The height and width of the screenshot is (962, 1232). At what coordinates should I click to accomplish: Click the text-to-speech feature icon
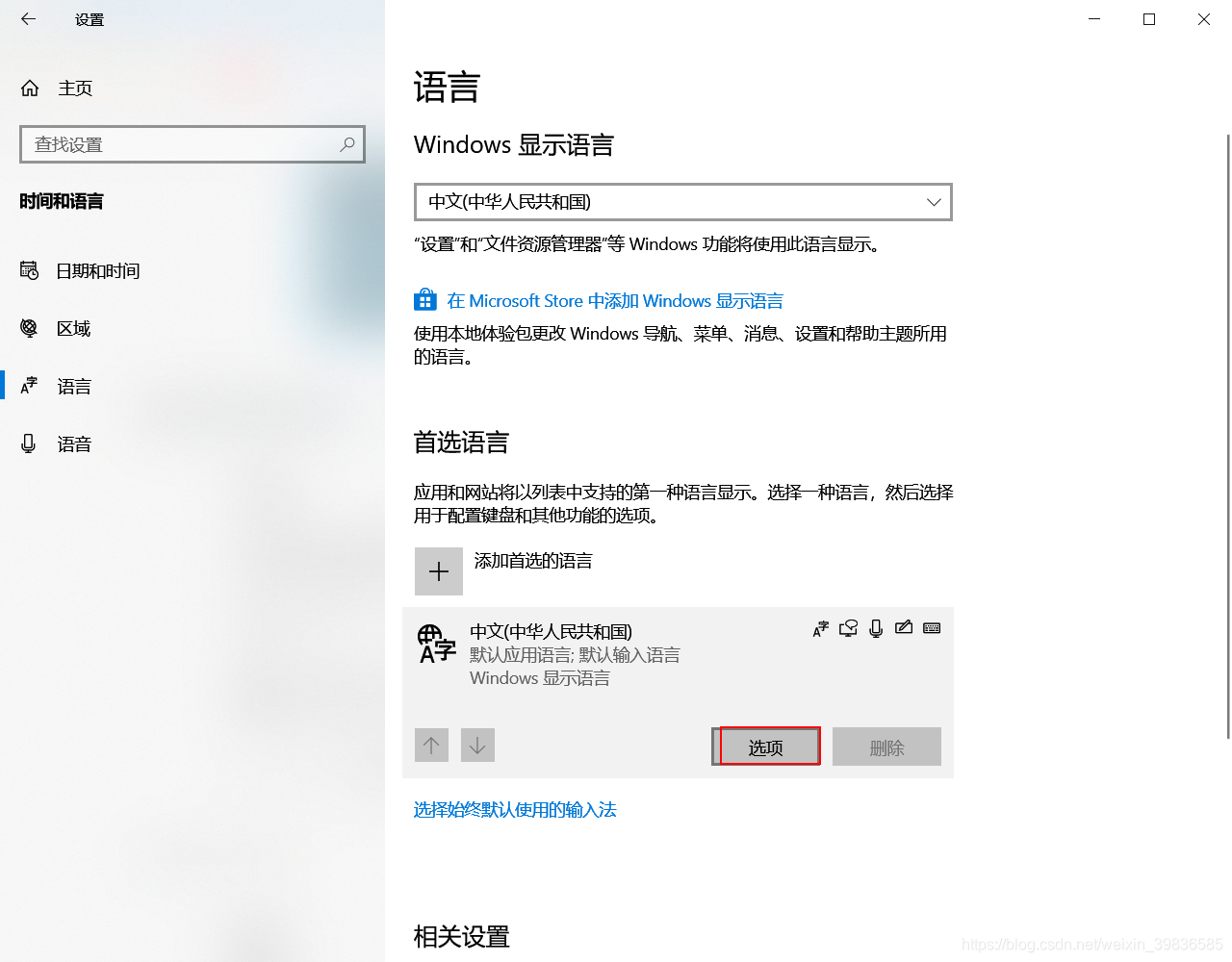848,629
